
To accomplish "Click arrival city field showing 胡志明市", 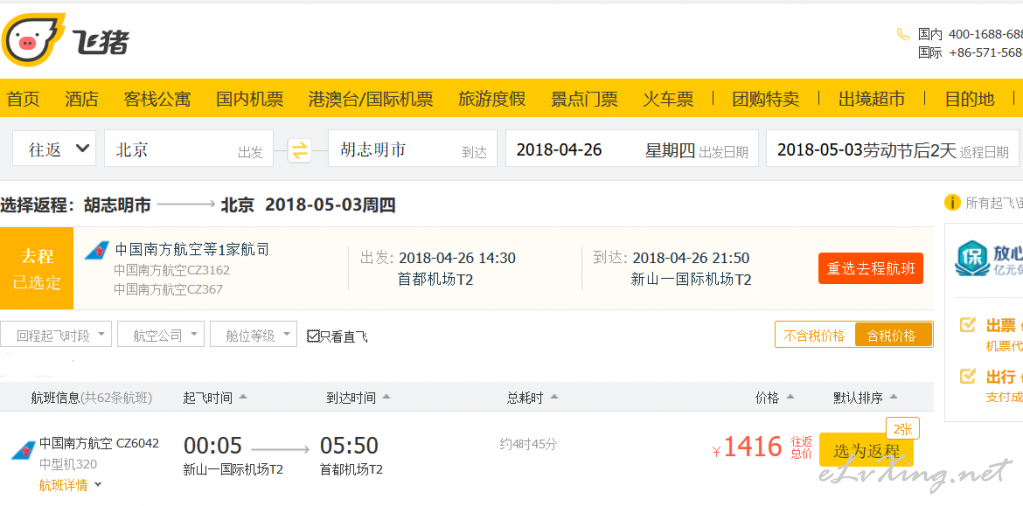I will 412,149.
